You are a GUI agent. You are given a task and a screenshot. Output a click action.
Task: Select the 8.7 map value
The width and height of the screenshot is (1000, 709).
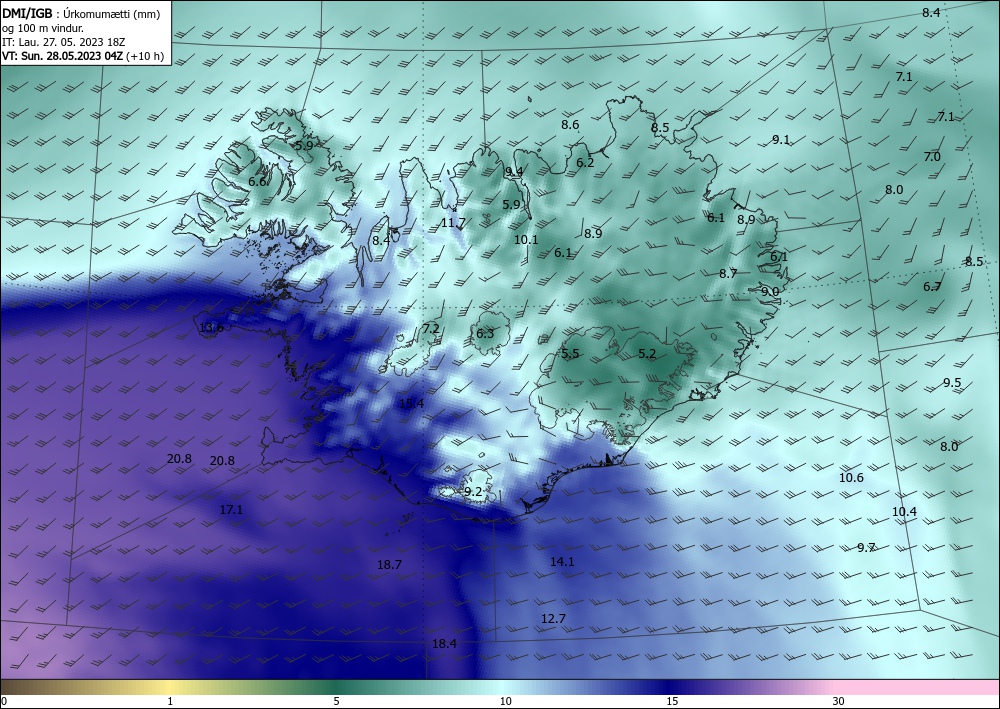pyautogui.click(x=728, y=274)
